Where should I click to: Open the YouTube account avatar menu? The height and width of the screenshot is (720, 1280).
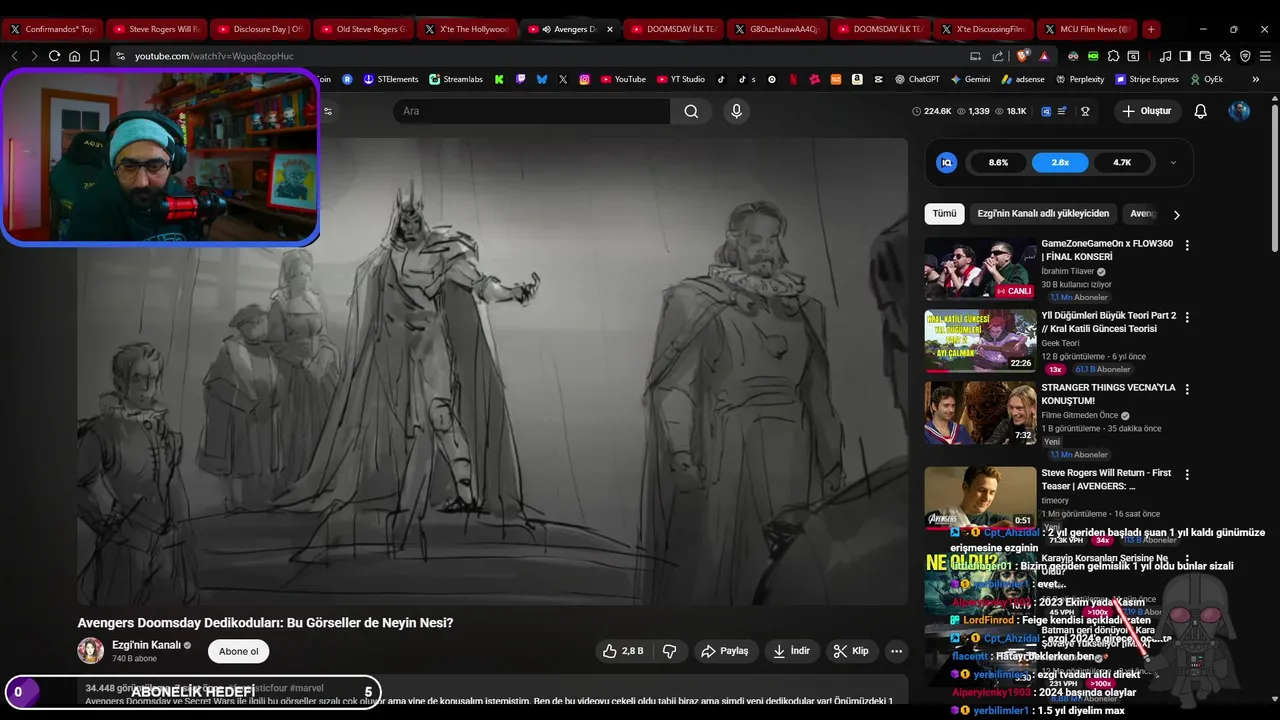(x=1239, y=111)
